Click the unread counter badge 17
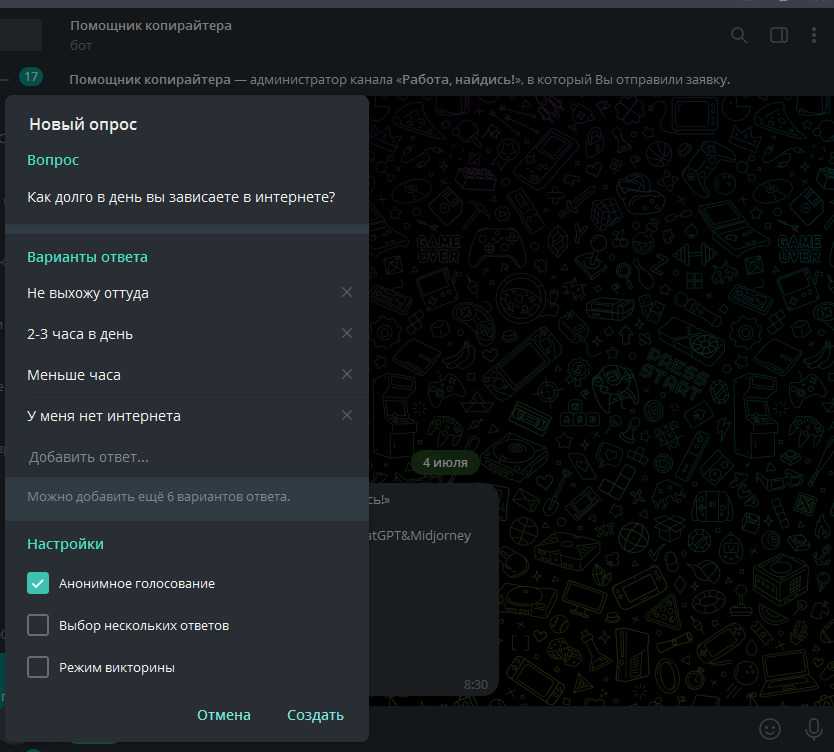834x752 pixels. pyautogui.click(x=31, y=77)
